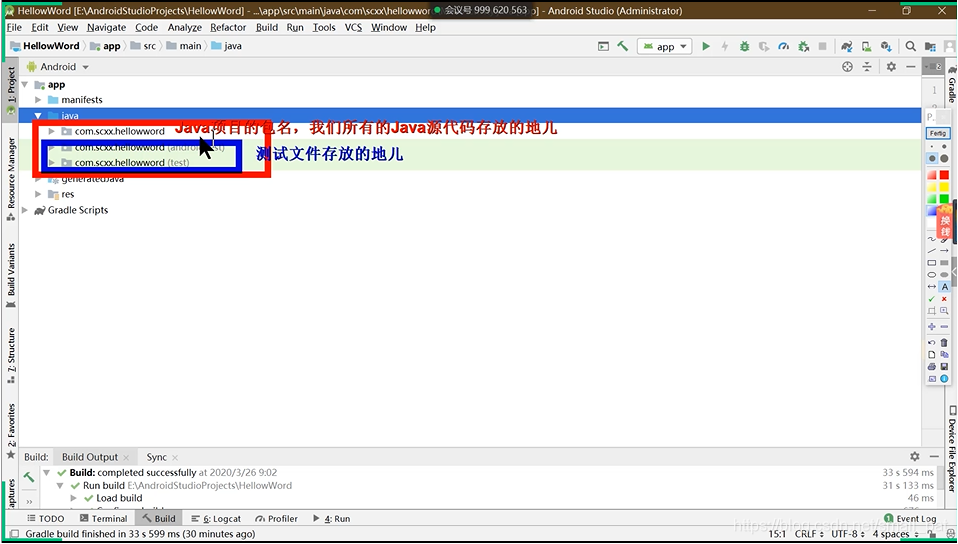Click the save disk icon in annotation palette
Image resolution: width=958 pixels, height=544 pixels.
944,366
